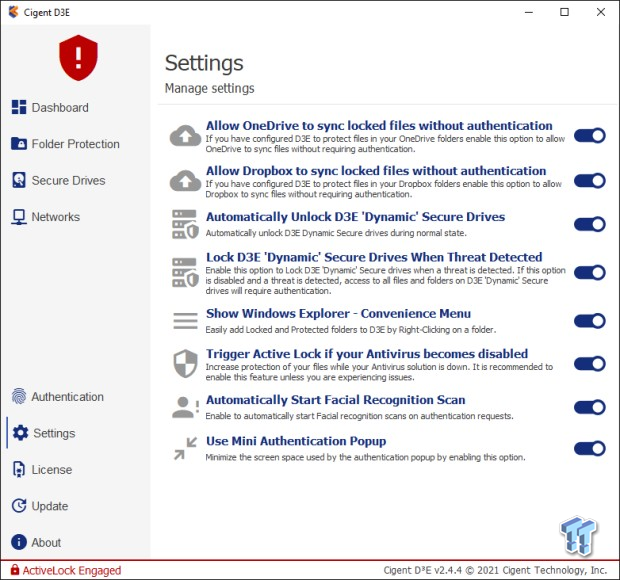Click the Automatically Unlock drives server icon

point(185,224)
